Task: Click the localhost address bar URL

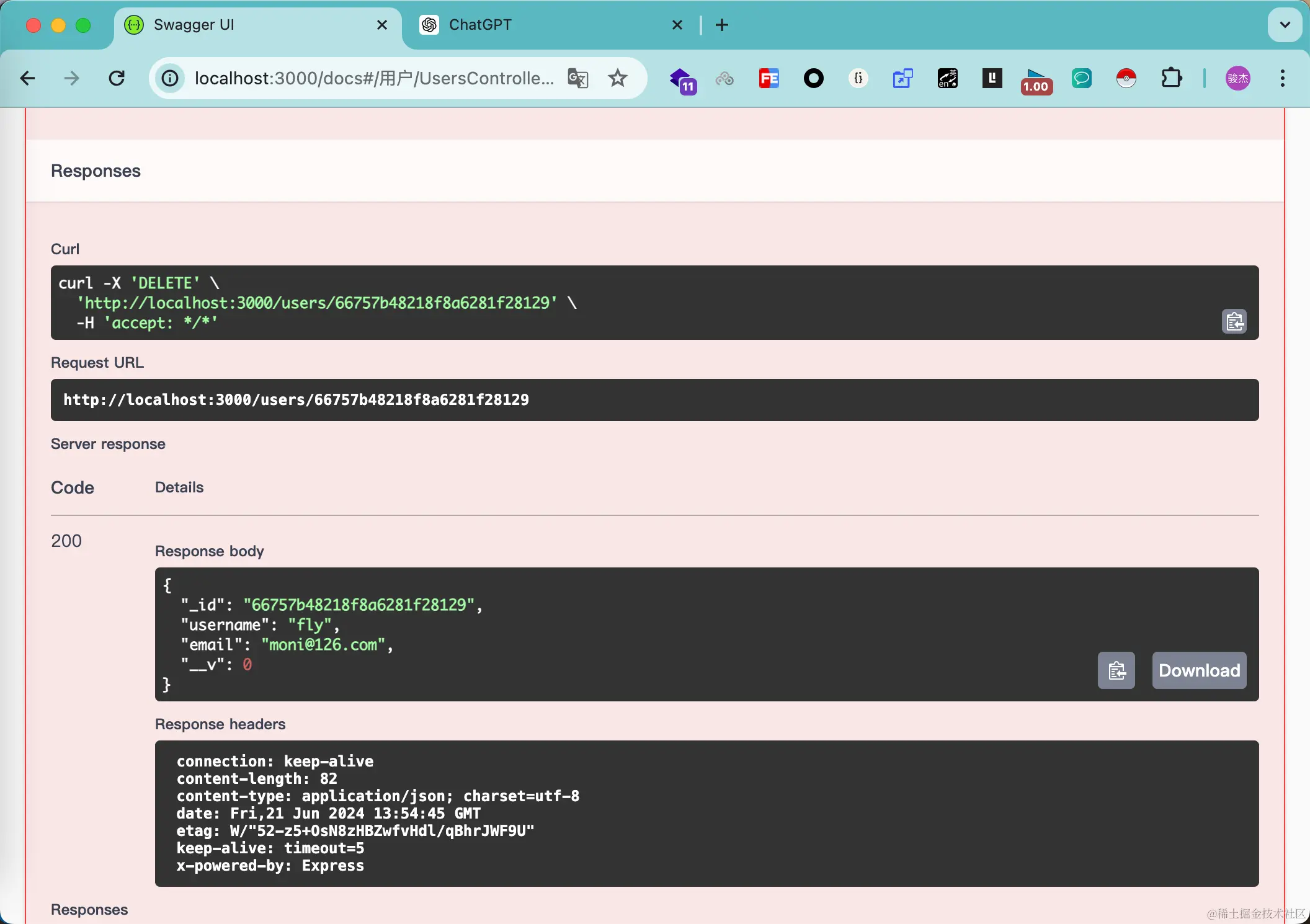Action: (x=372, y=78)
